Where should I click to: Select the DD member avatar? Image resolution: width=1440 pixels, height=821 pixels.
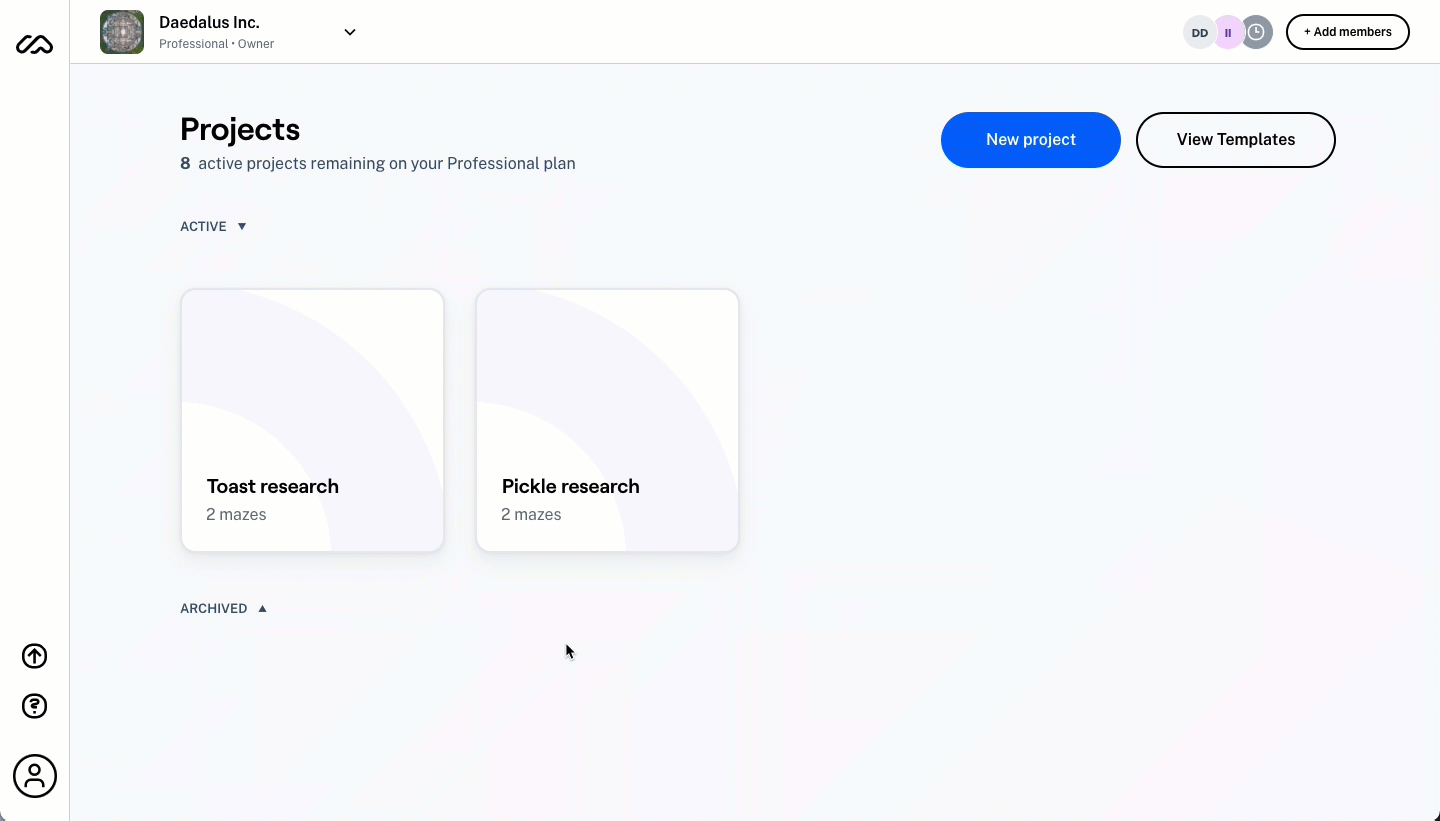click(x=1199, y=32)
